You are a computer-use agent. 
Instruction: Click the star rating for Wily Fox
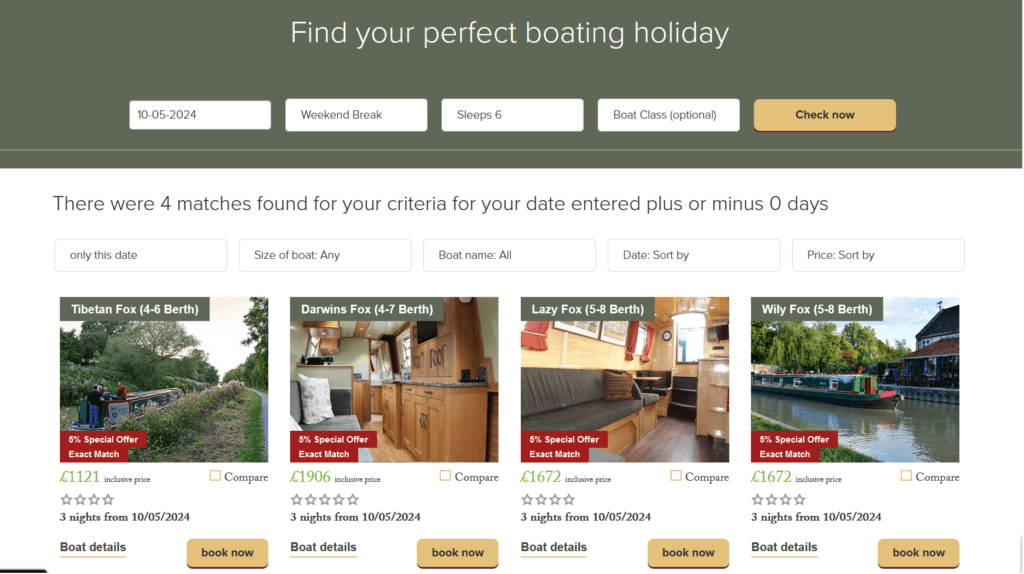[778, 500]
